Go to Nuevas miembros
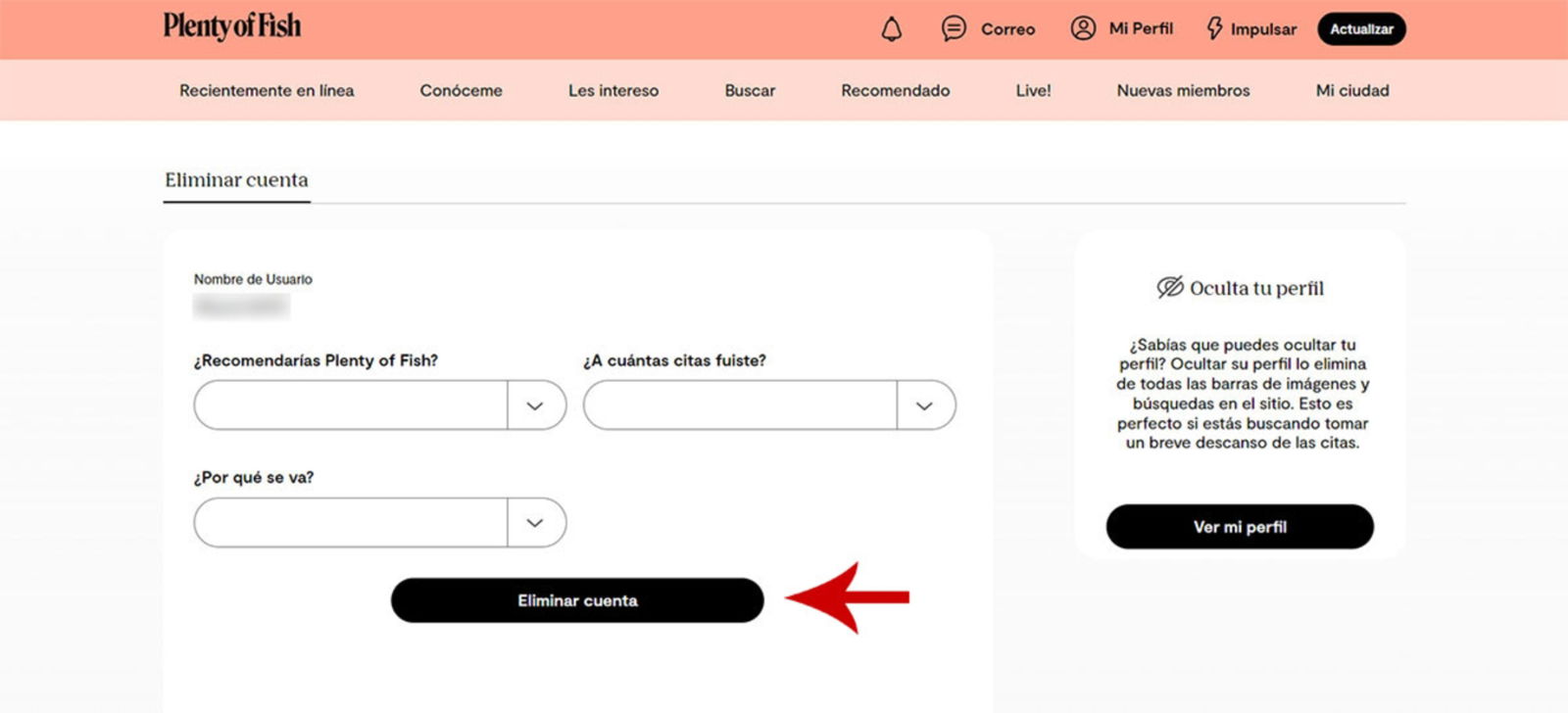Screen dimensions: 1568x713 click(1183, 90)
